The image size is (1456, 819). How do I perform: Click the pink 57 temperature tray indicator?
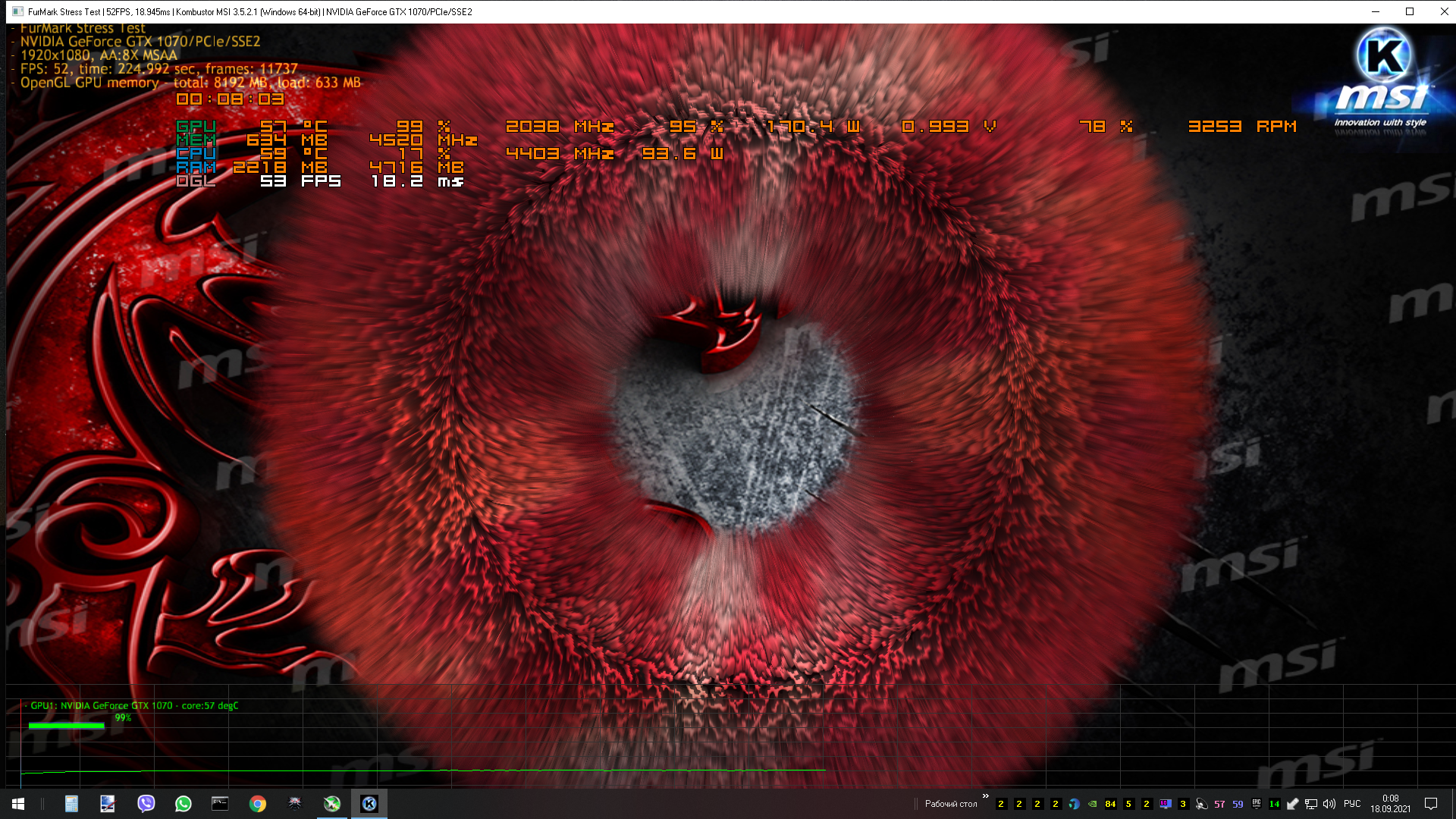coord(1219,804)
